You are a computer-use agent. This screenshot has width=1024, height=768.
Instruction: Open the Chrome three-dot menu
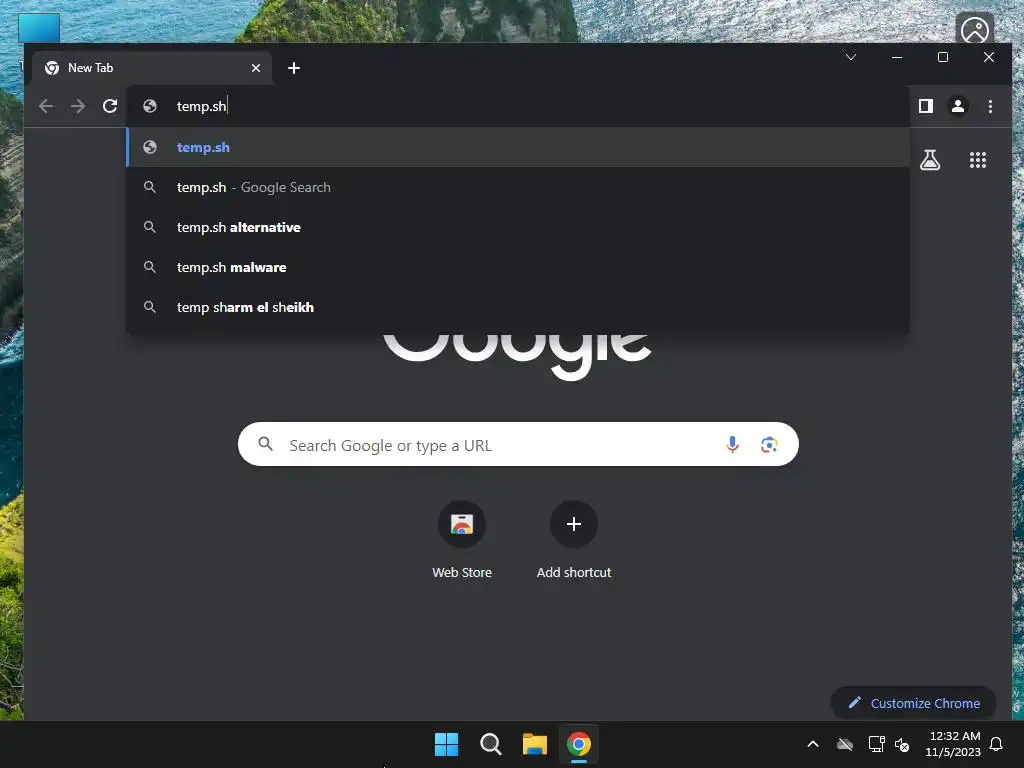(990, 106)
